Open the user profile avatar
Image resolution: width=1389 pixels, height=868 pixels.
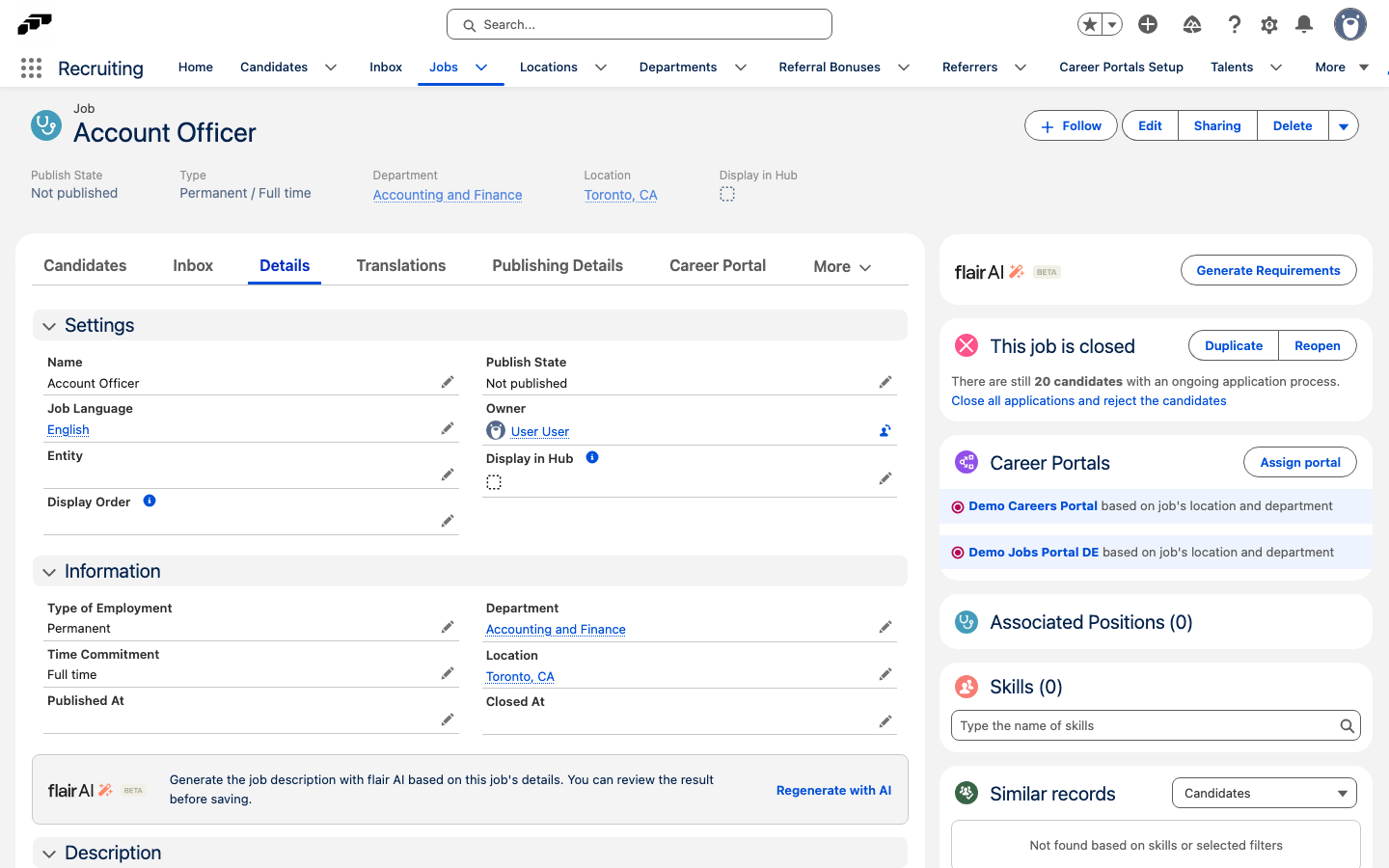pos(1350,24)
